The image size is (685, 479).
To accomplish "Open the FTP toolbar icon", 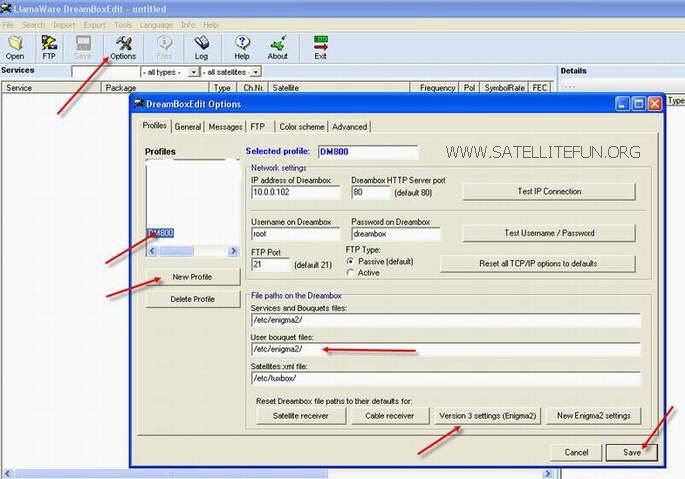I will click(x=49, y=48).
